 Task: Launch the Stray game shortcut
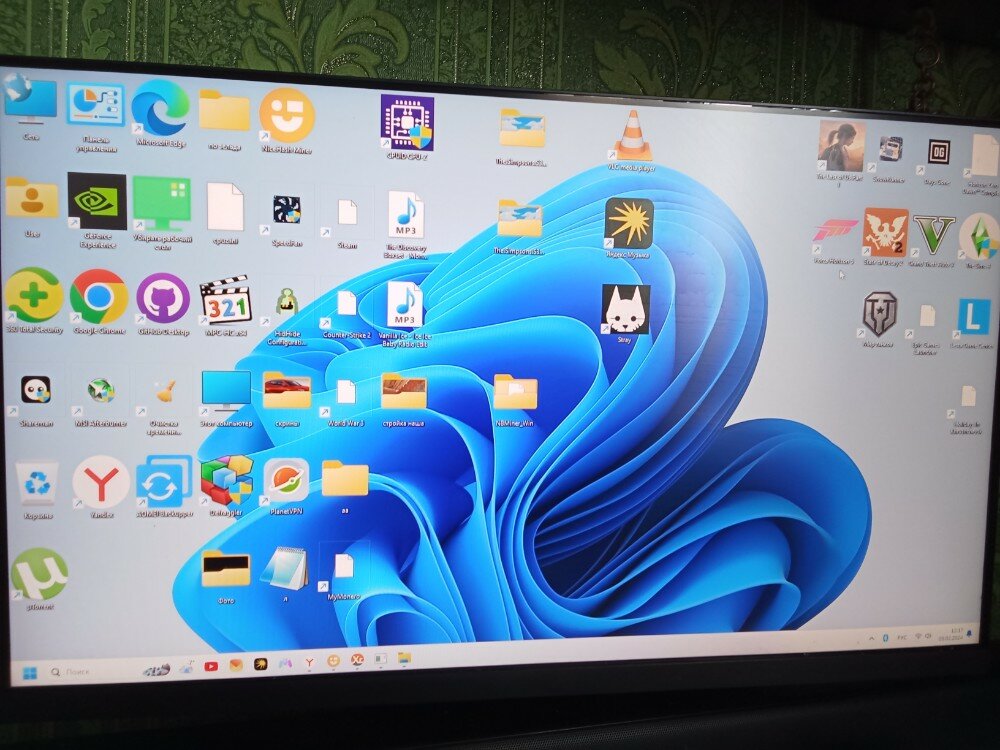coord(625,312)
